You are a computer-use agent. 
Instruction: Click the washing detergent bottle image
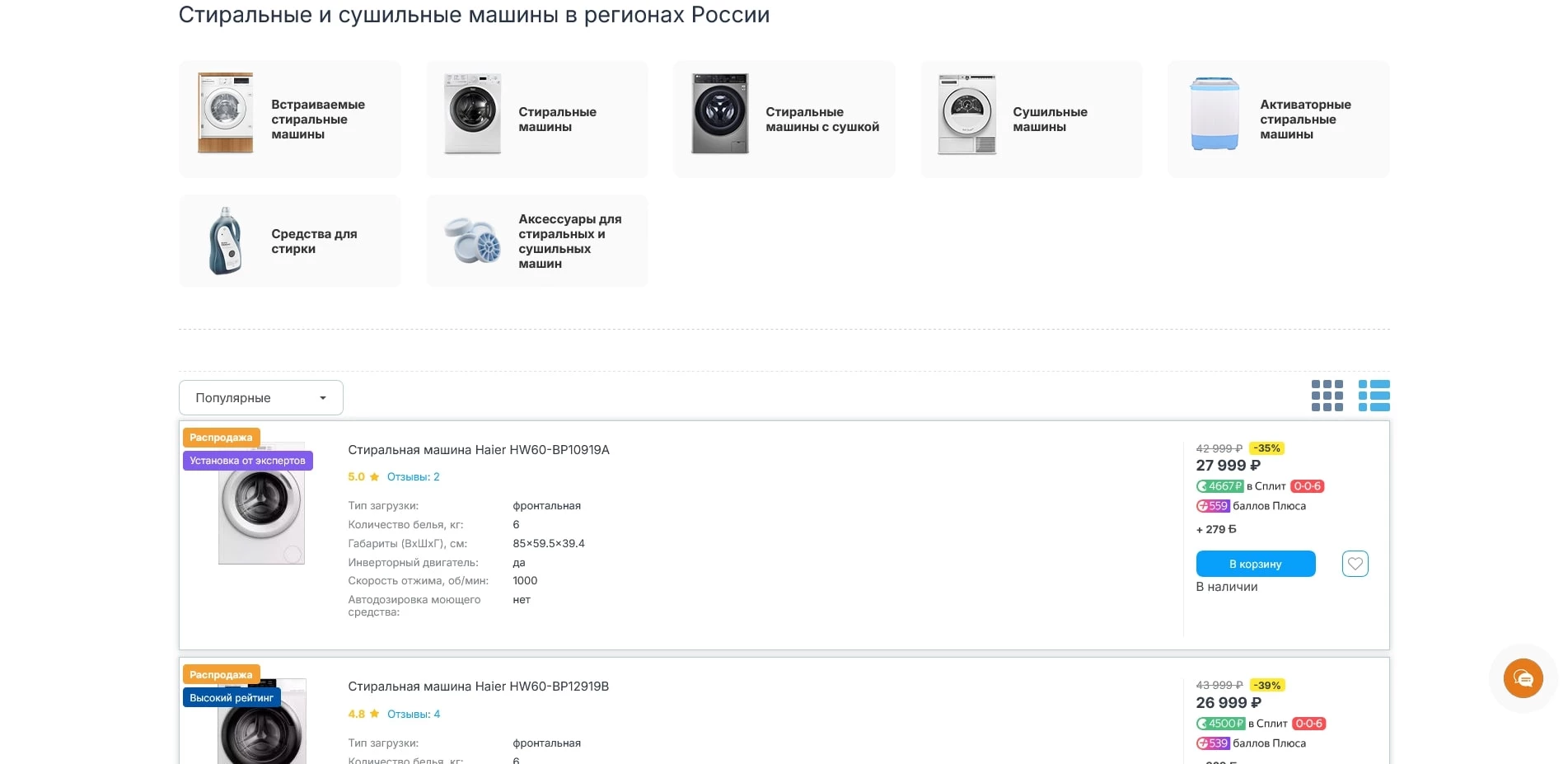(x=225, y=241)
